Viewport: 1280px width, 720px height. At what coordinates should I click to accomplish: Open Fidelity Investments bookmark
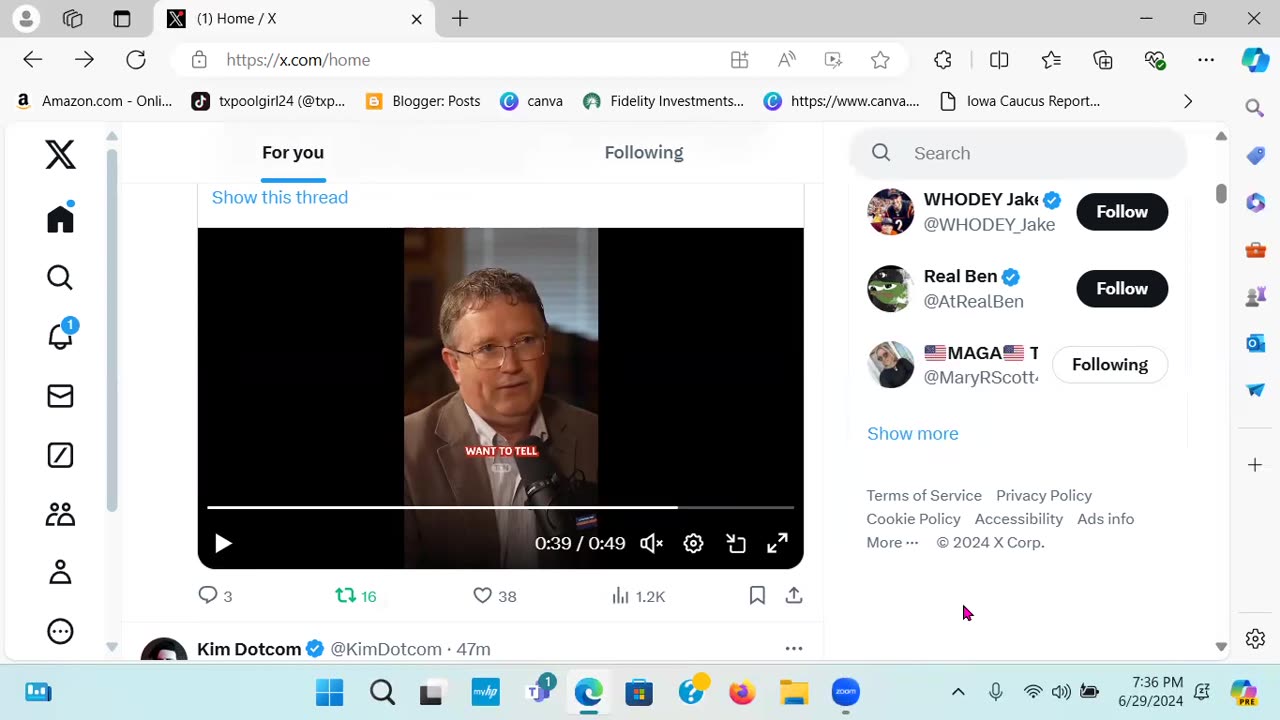(x=664, y=101)
